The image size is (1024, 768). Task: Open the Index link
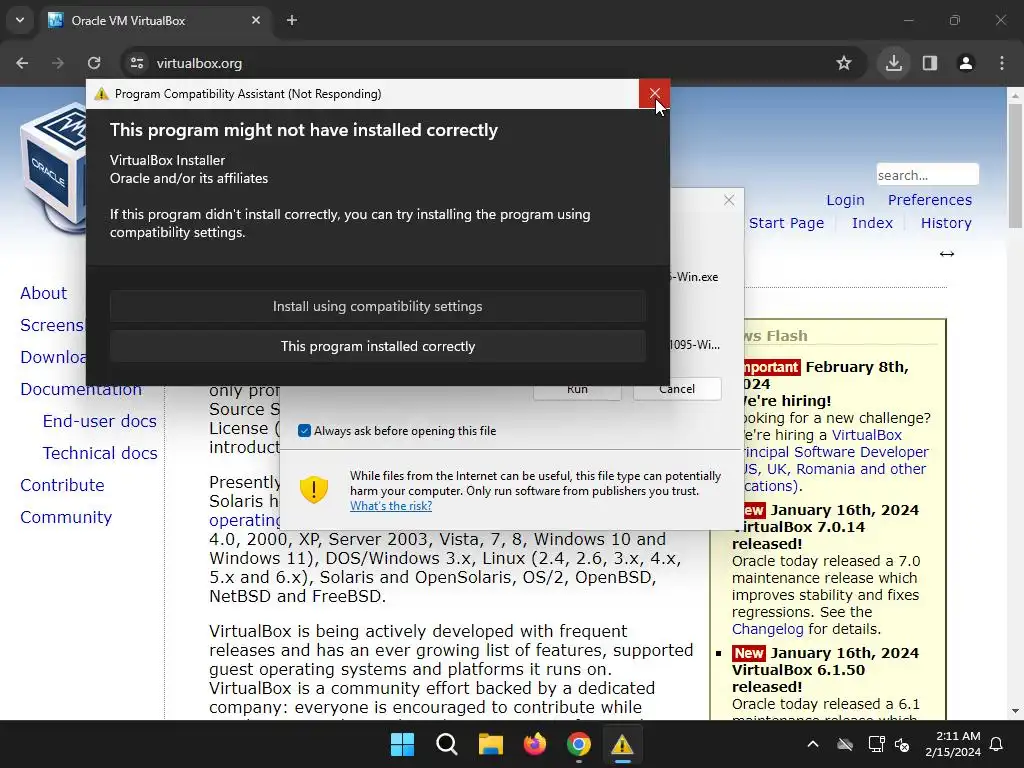872,223
